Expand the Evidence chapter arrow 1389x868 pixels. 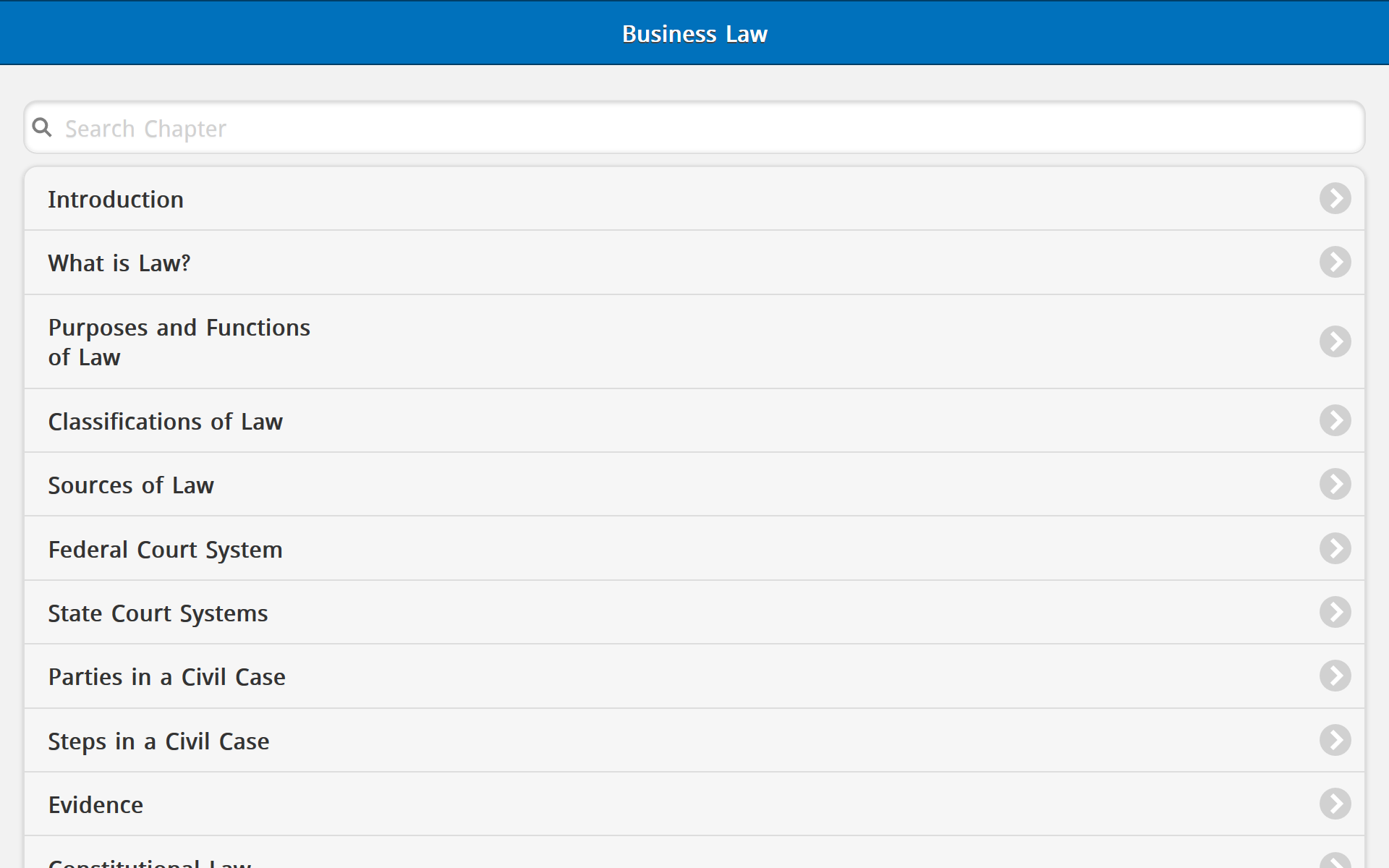coord(1335,804)
